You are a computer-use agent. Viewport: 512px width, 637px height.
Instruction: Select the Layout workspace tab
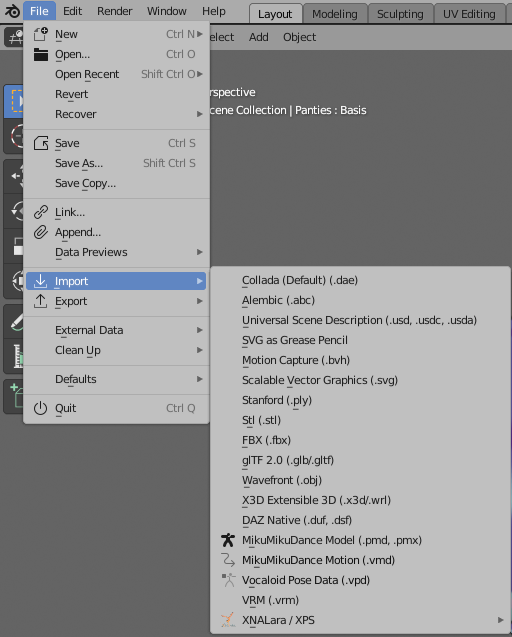pos(275,14)
